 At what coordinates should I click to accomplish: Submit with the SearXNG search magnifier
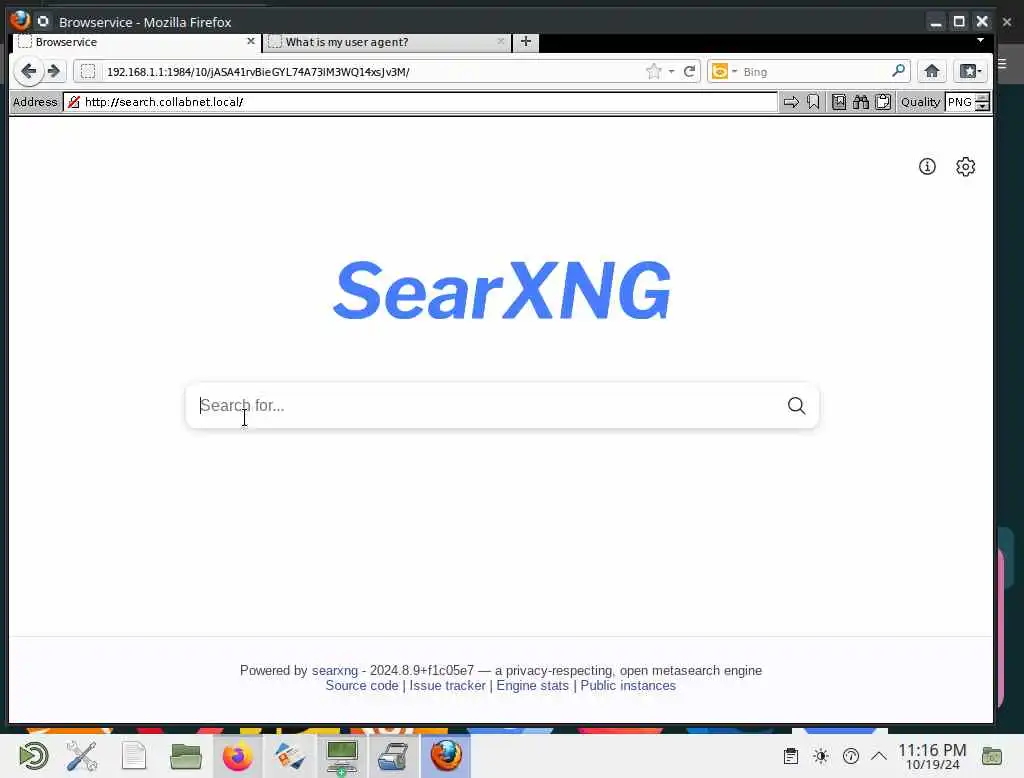796,406
